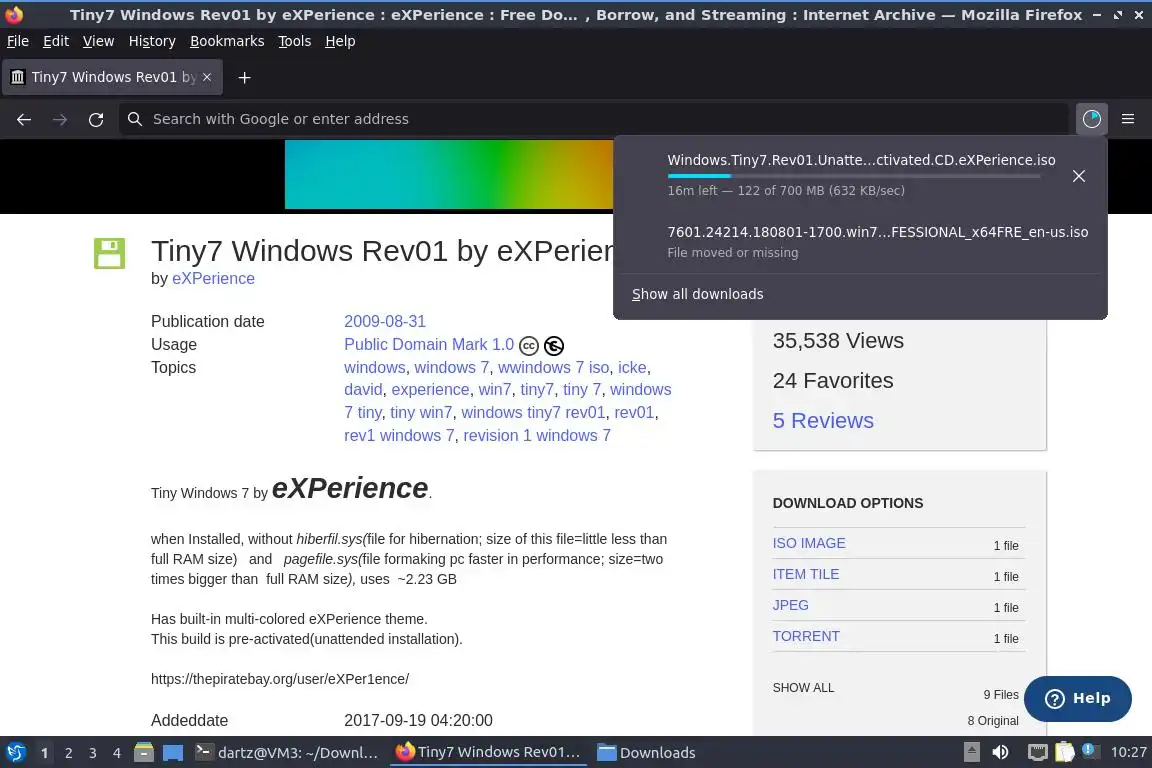Screen dimensions: 1152x768
Task: Click SHOW ALL download files
Action: [803, 688]
